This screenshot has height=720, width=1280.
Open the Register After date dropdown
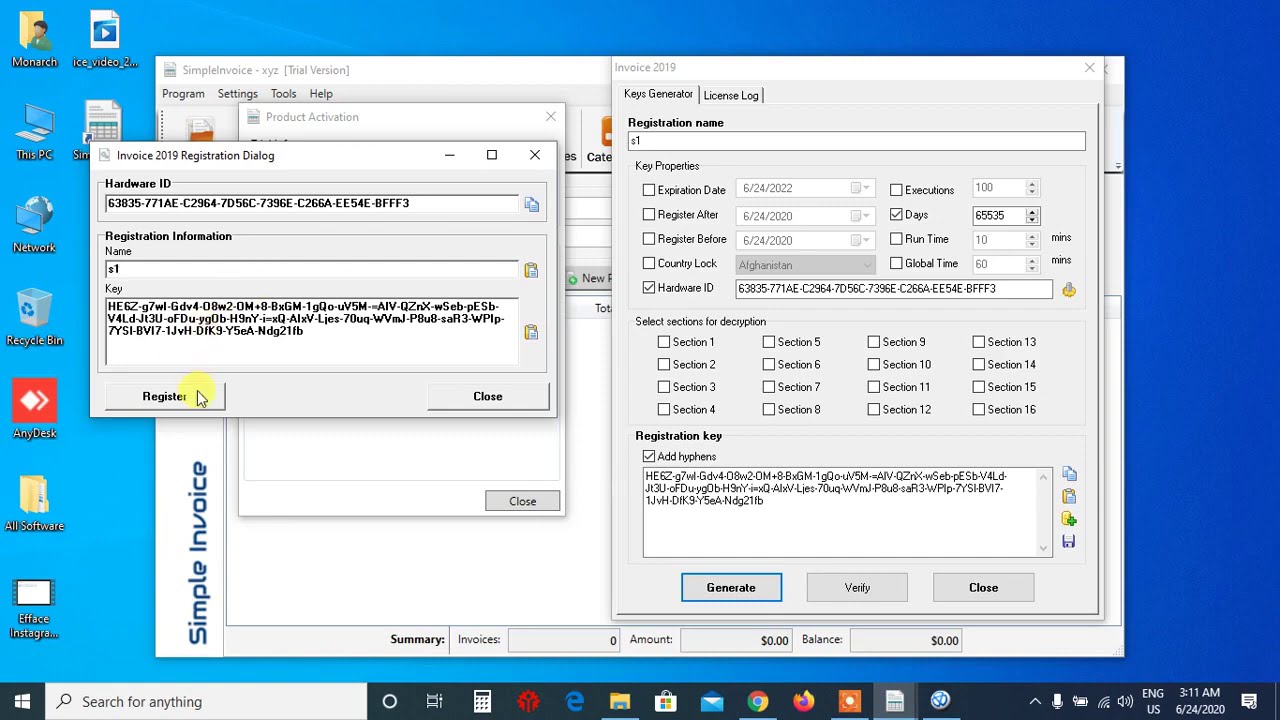click(861, 216)
